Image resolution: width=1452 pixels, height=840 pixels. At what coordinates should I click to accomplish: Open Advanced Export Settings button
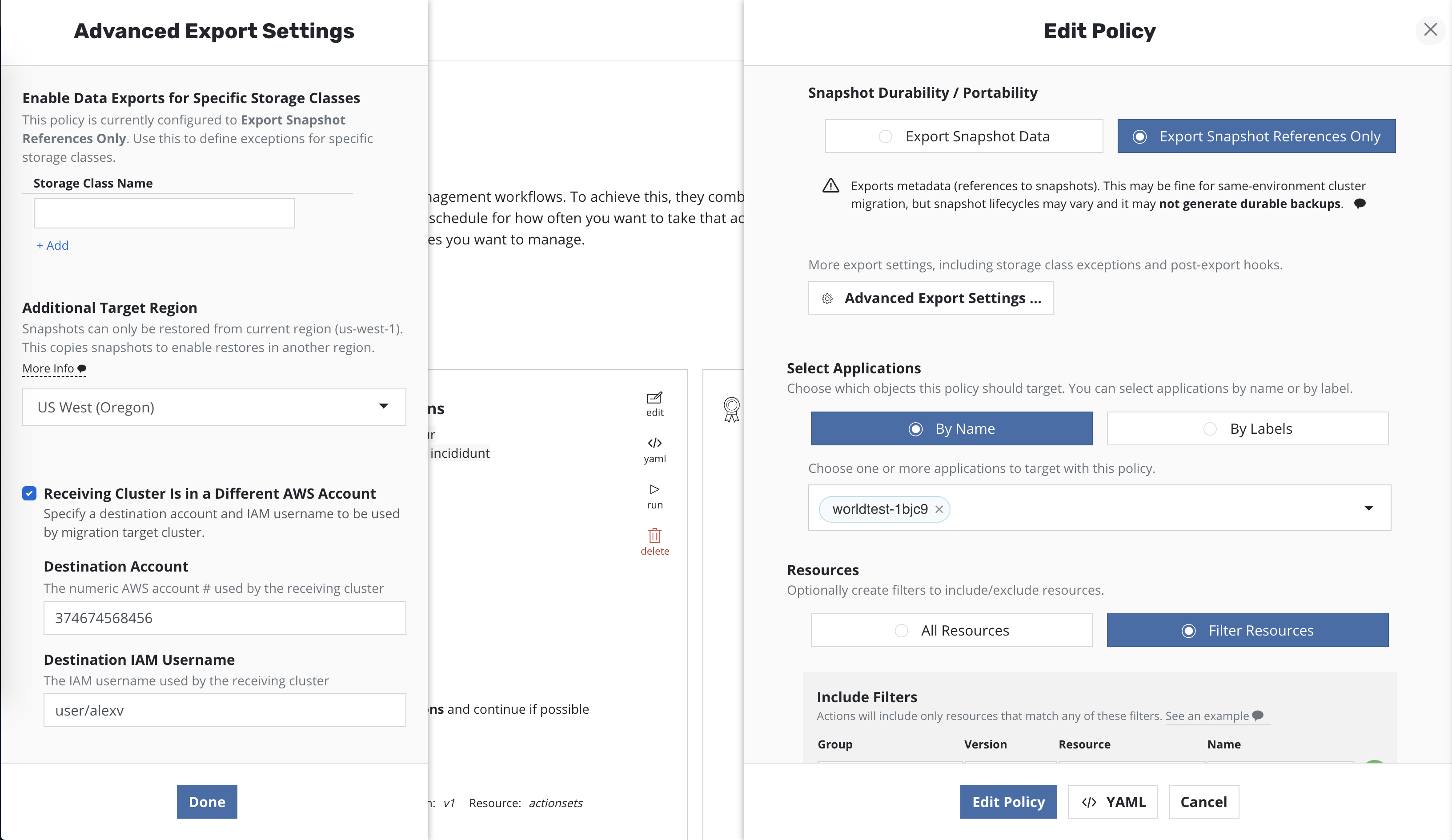930,298
